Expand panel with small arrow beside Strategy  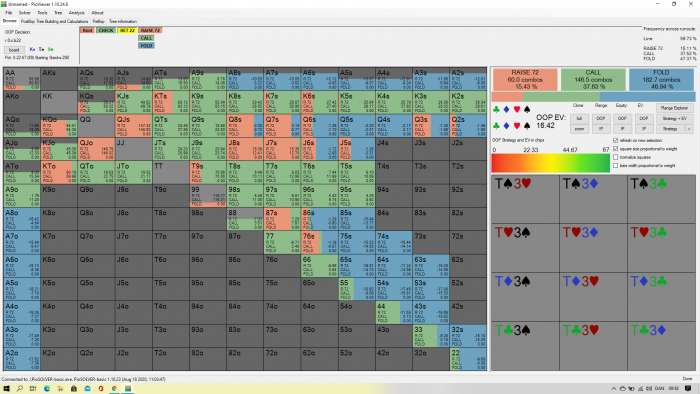point(689,129)
